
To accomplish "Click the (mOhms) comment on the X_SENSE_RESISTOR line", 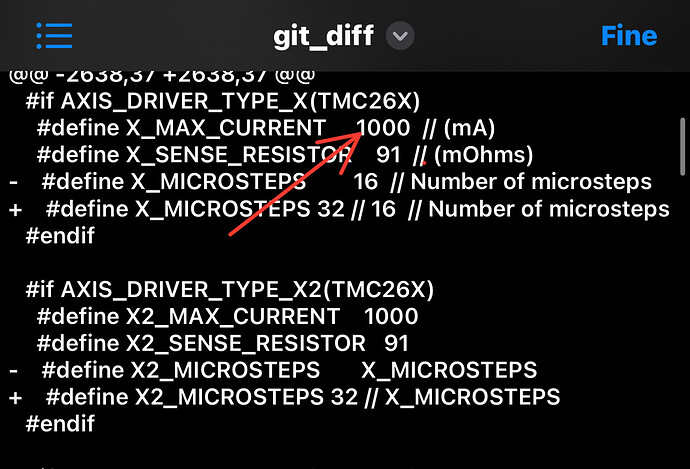I will pos(483,155).
